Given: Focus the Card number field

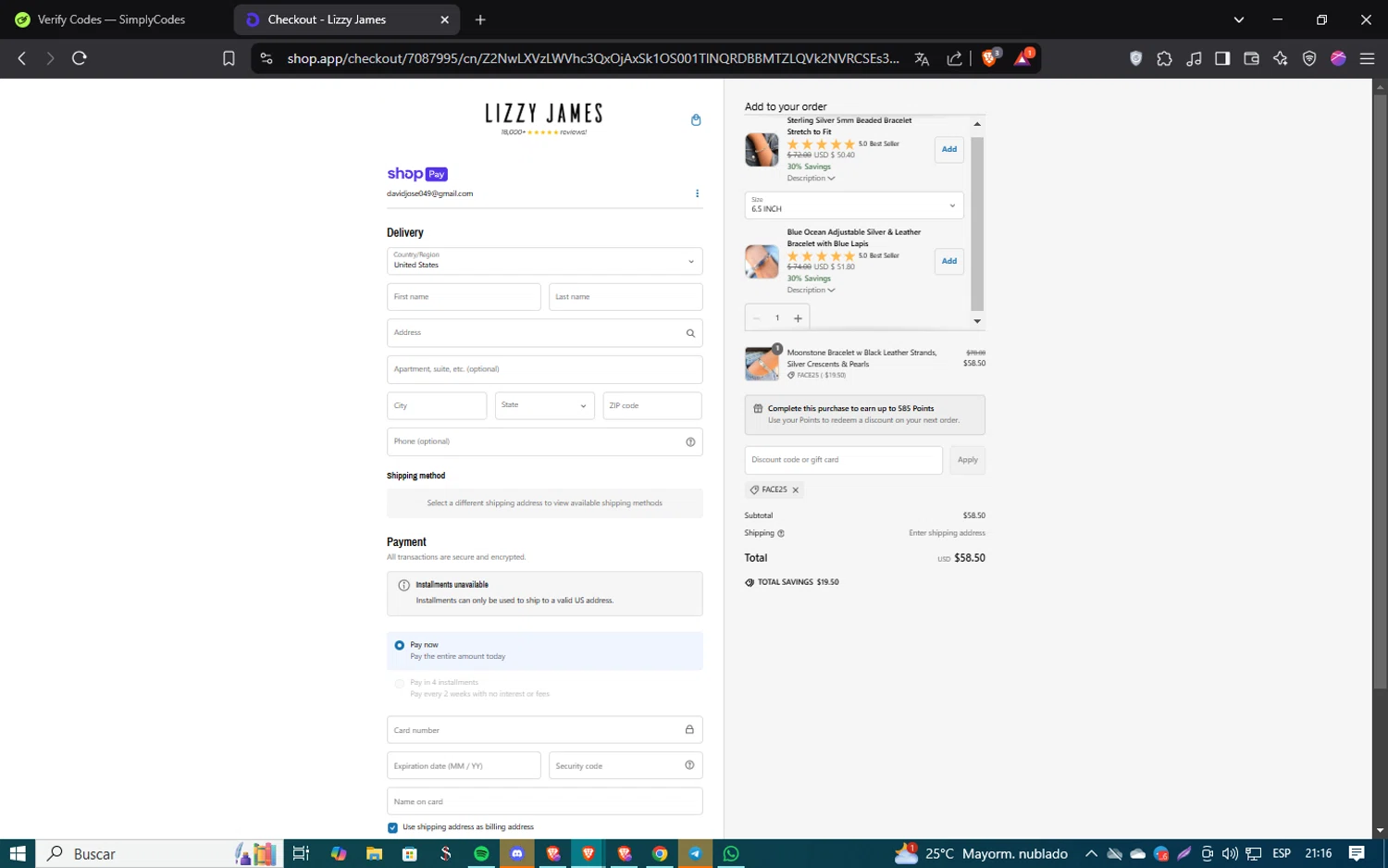Looking at the screenshot, I should (x=544, y=730).
